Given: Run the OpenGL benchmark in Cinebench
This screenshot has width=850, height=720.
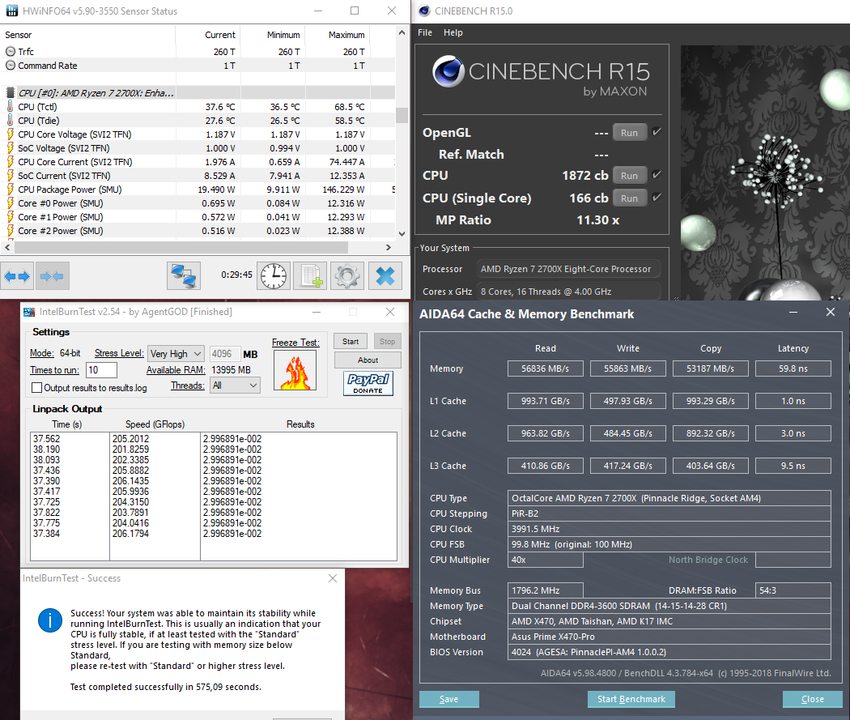Looking at the screenshot, I should (x=629, y=132).
